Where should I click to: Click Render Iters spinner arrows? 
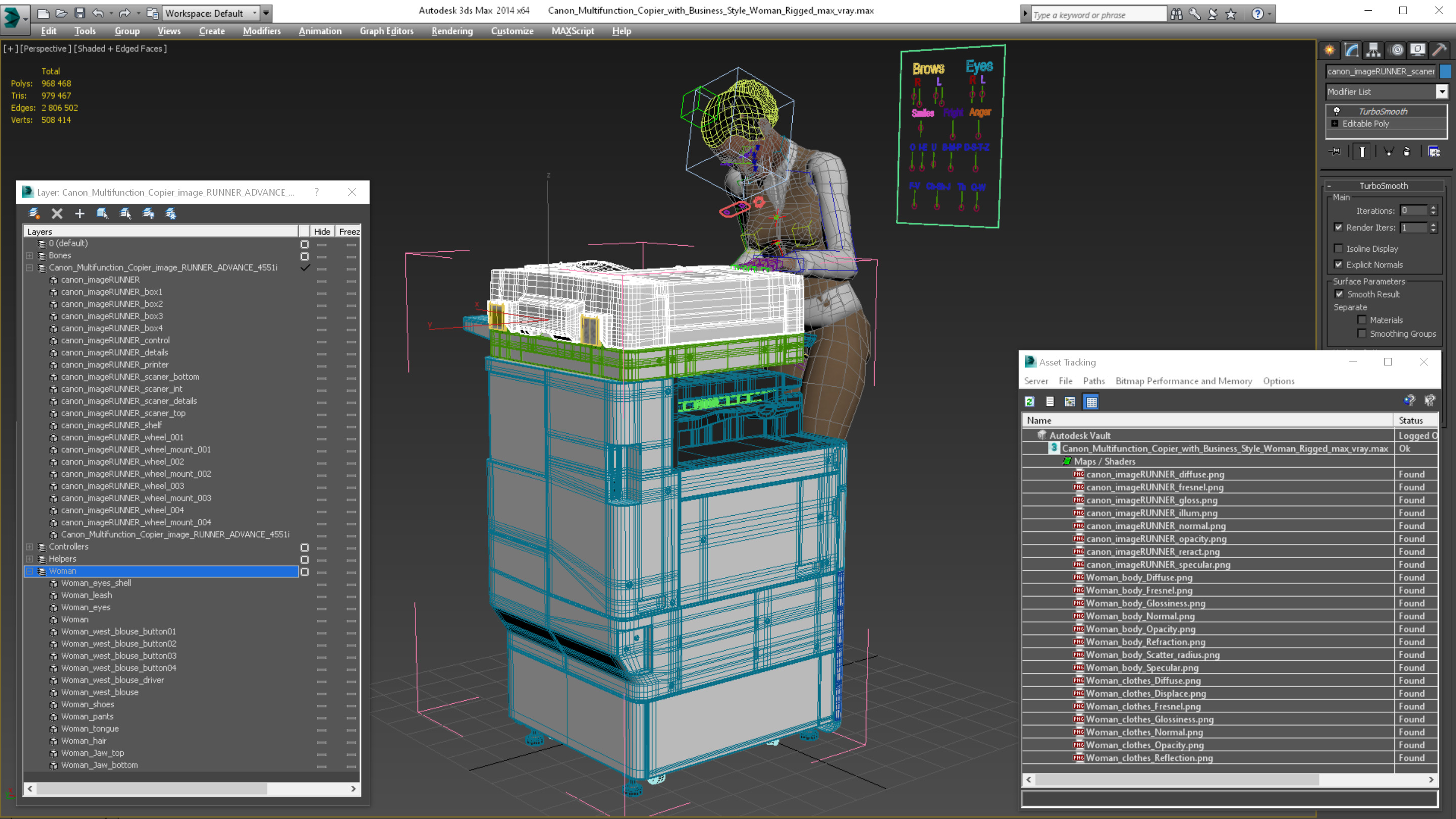pos(1433,227)
